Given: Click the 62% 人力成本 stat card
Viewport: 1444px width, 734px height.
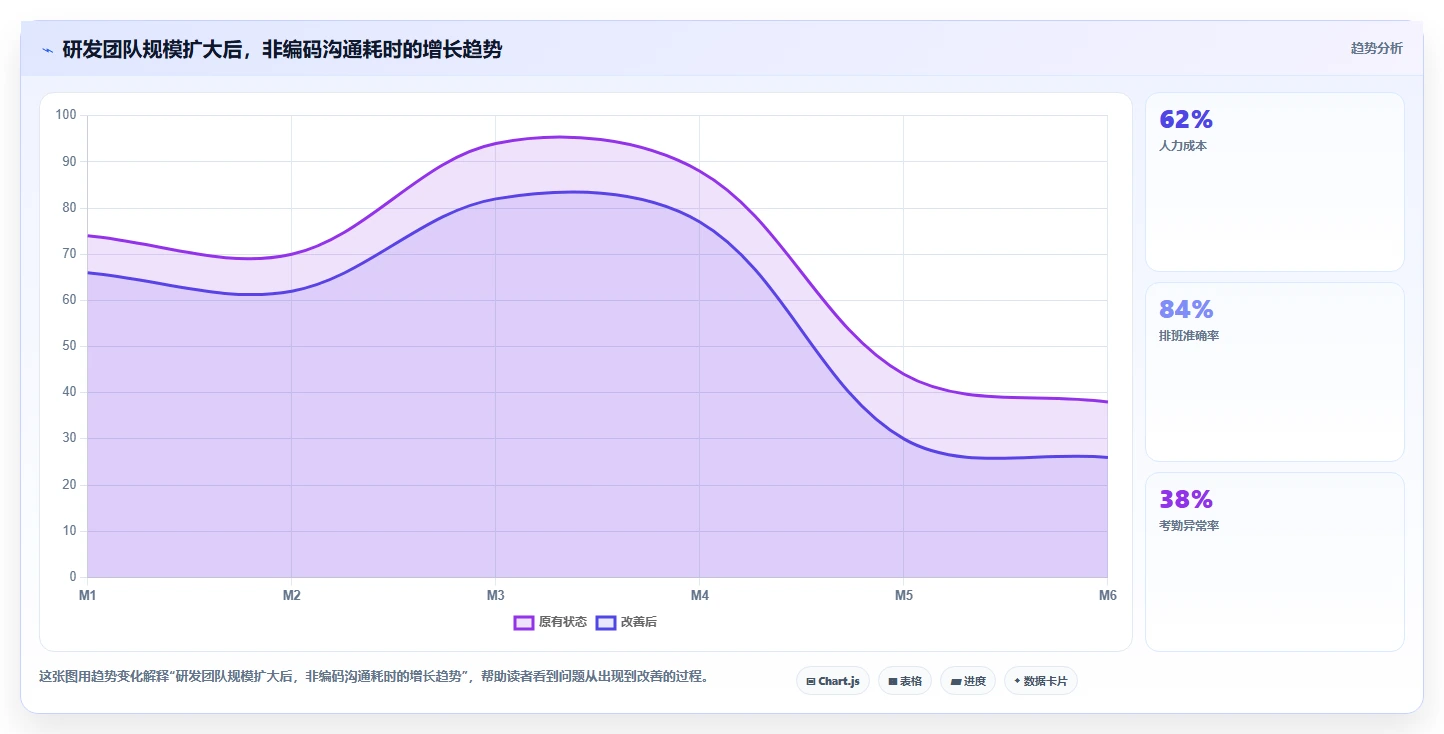Looking at the screenshot, I should click(x=1275, y=182).
